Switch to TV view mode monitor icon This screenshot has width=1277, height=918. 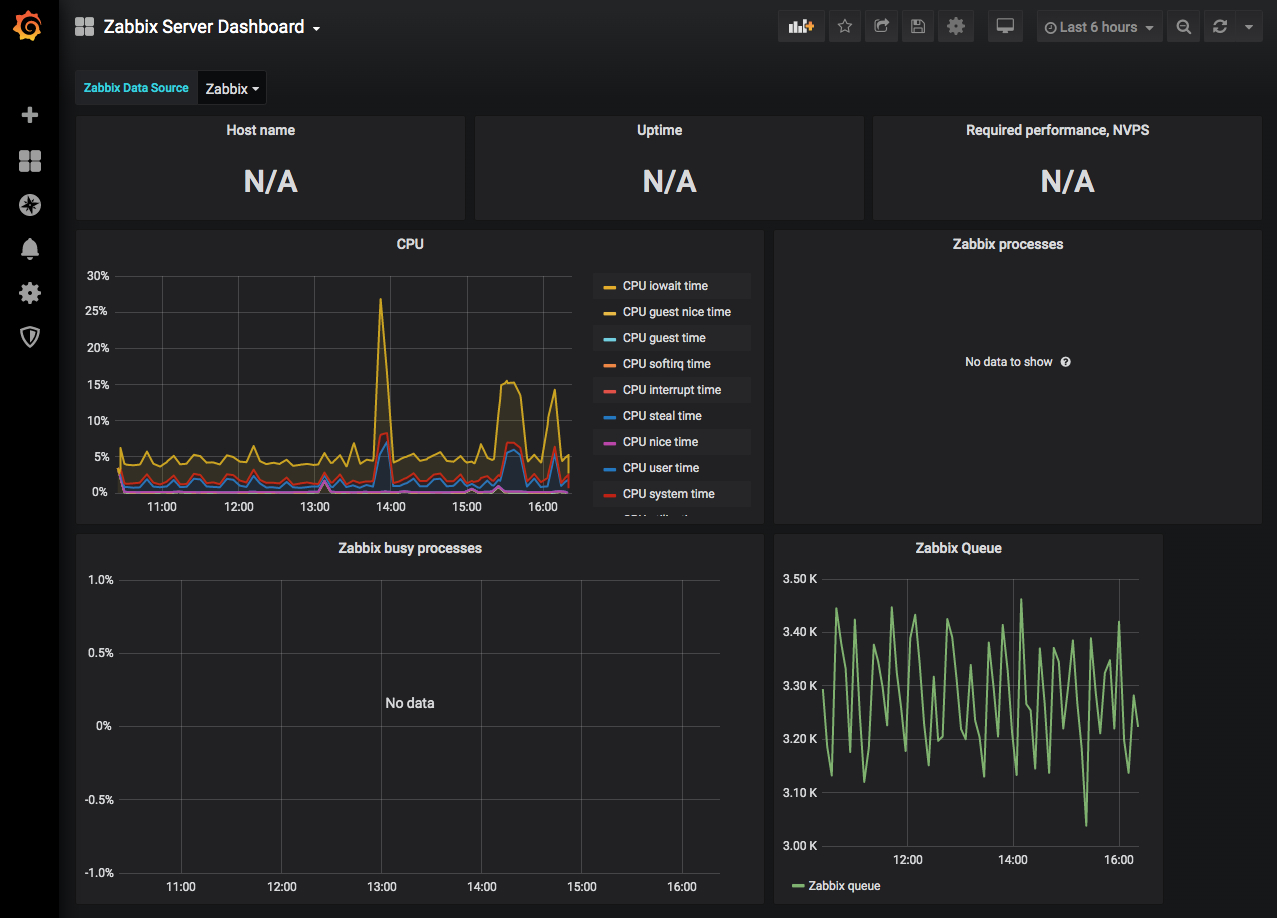pyautogui.click(x=1006, y=27)
